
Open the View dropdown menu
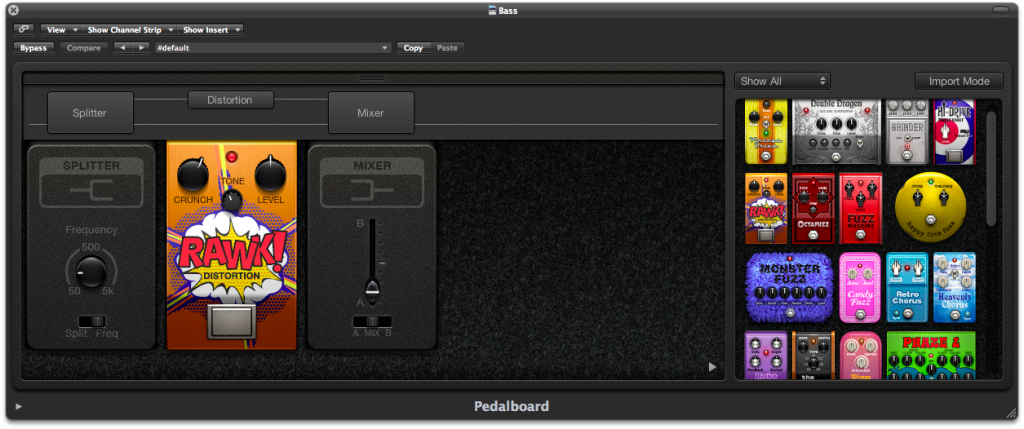(62, 29)
